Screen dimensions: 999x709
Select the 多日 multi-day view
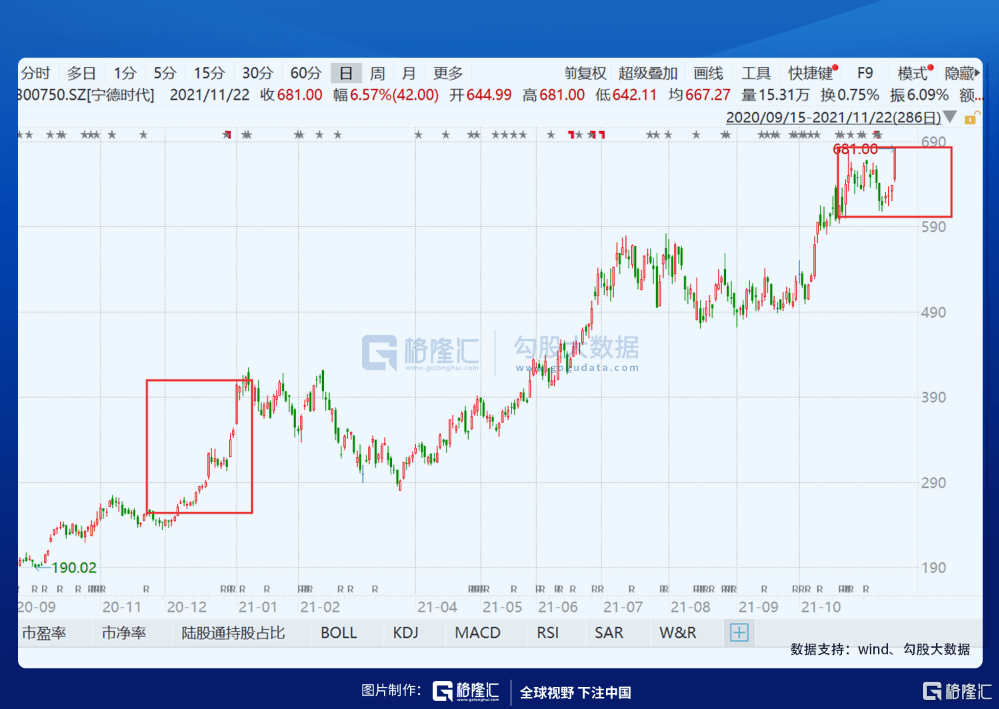[82, 73]
